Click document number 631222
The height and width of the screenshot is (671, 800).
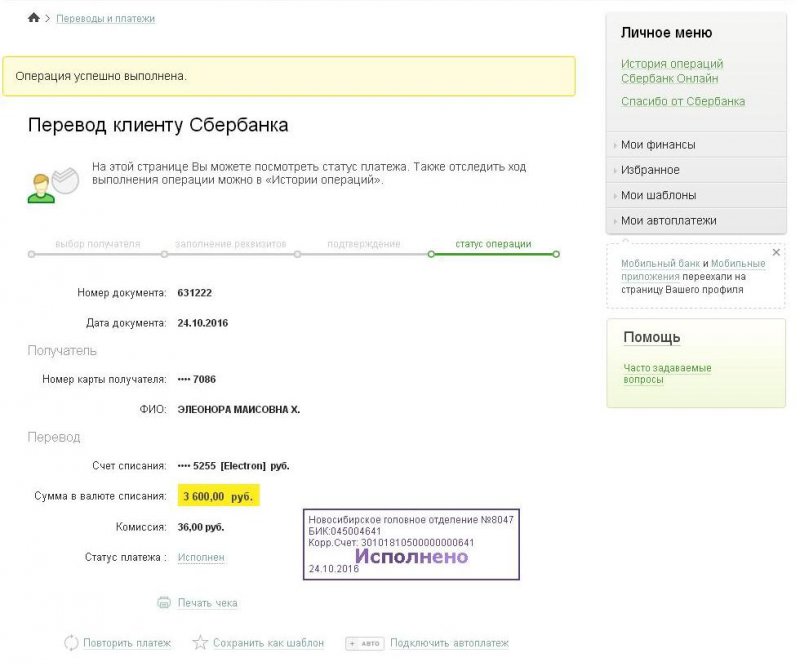click(x=194, y=293)
